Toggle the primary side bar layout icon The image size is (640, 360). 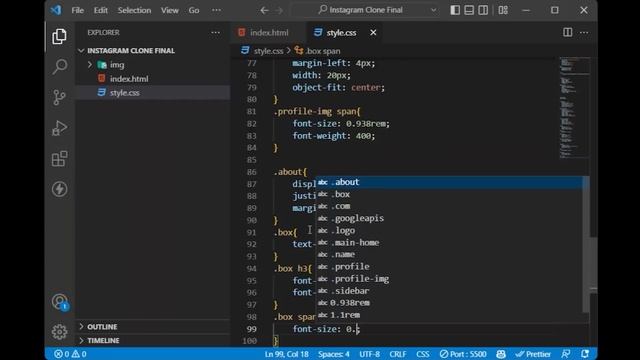click(x=455, y=10)
